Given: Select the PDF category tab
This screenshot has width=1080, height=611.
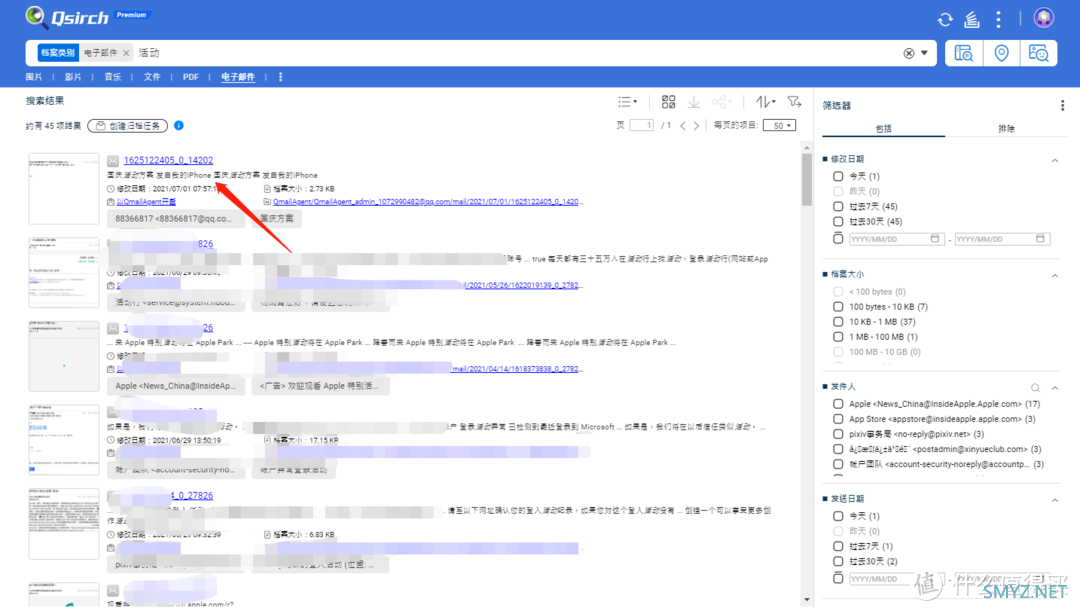Looking at the screenshot, I should 191,77.
